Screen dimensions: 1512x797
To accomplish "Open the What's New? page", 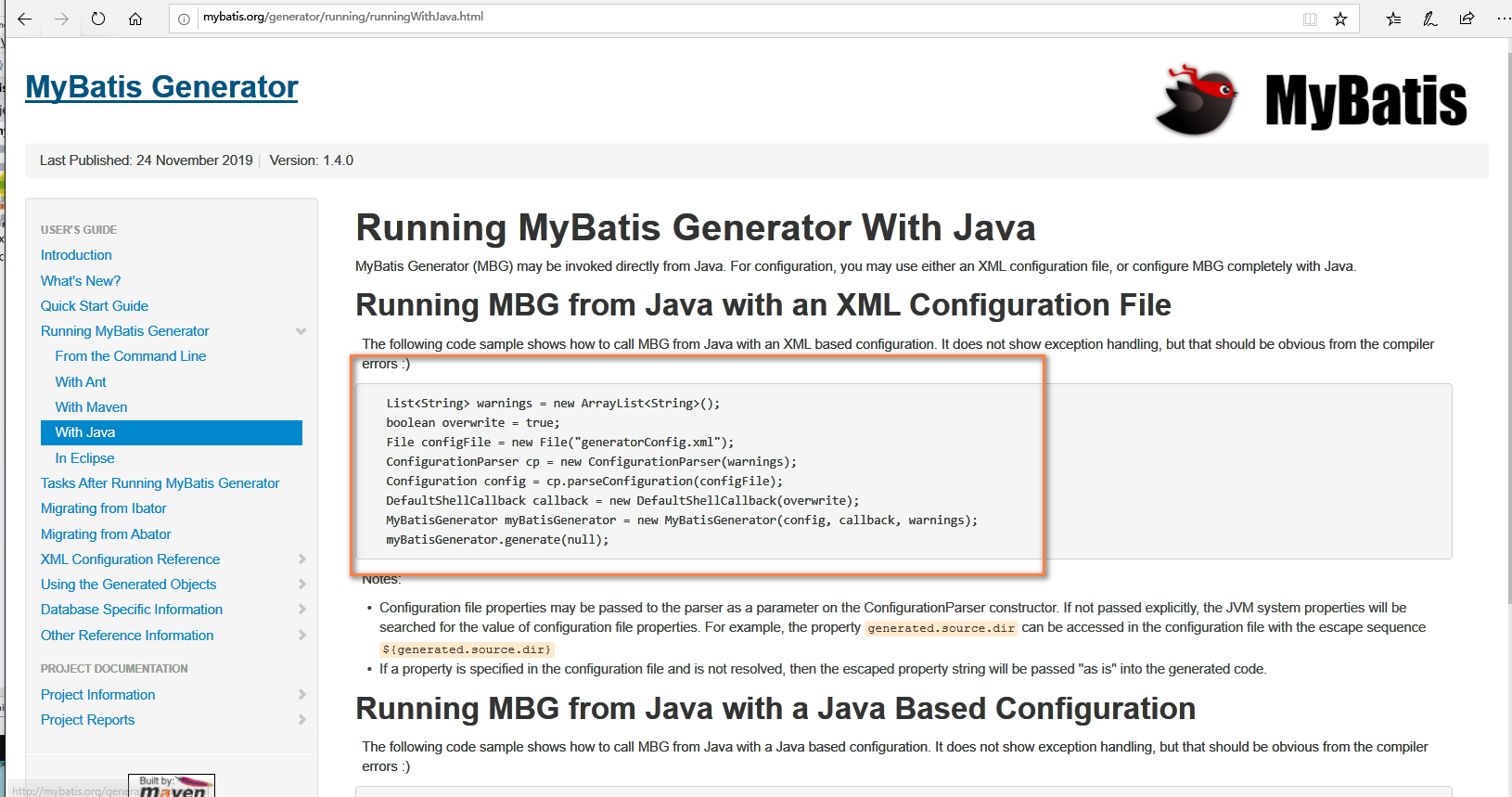I will pos(81,281).
